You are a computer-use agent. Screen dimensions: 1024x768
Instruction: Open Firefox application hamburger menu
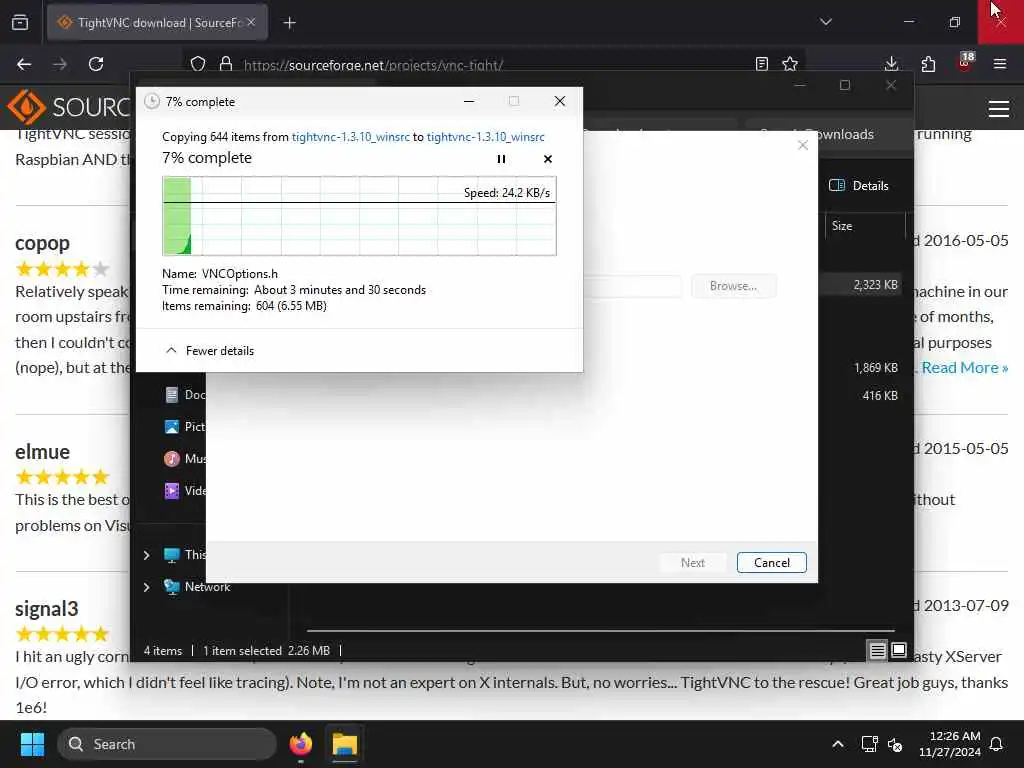1000,64
